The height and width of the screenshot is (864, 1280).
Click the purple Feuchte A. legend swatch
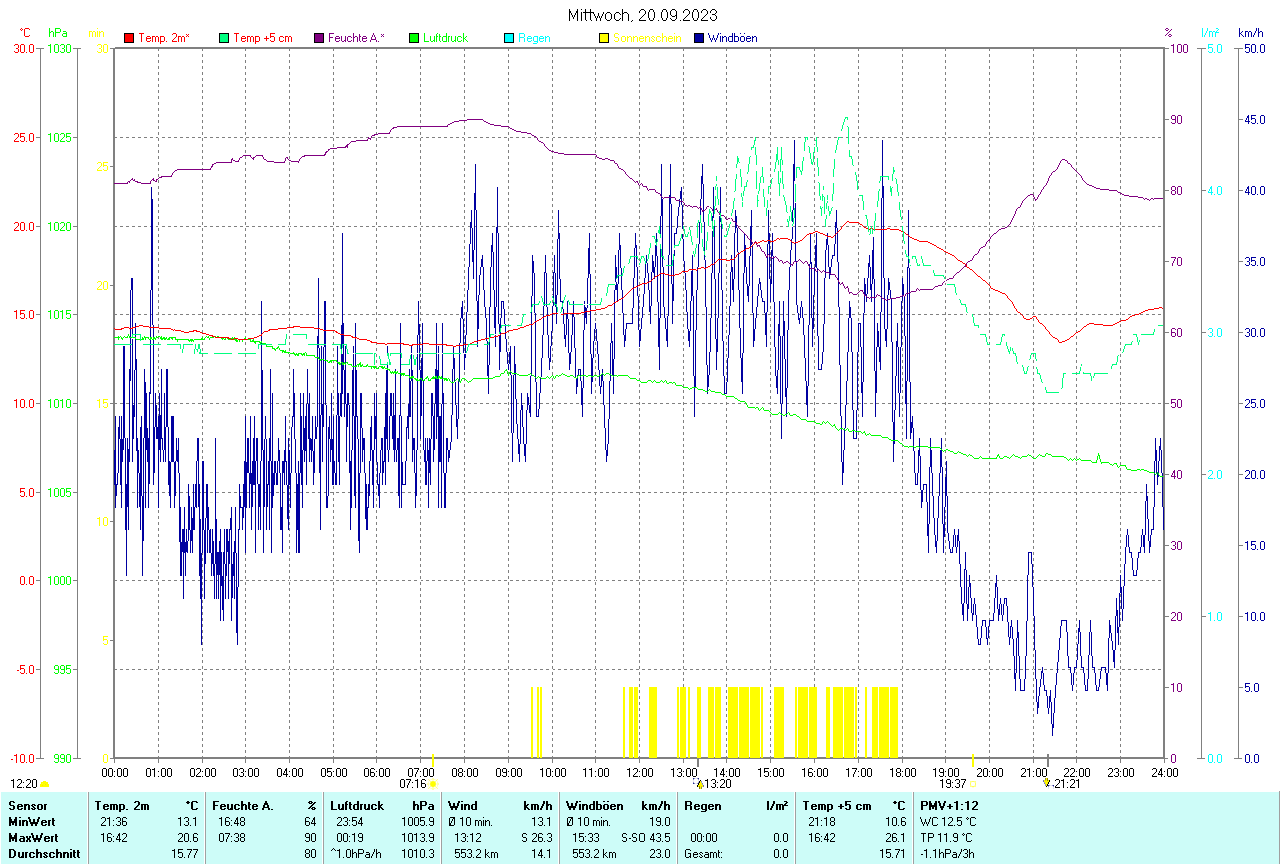pos(318,38)
